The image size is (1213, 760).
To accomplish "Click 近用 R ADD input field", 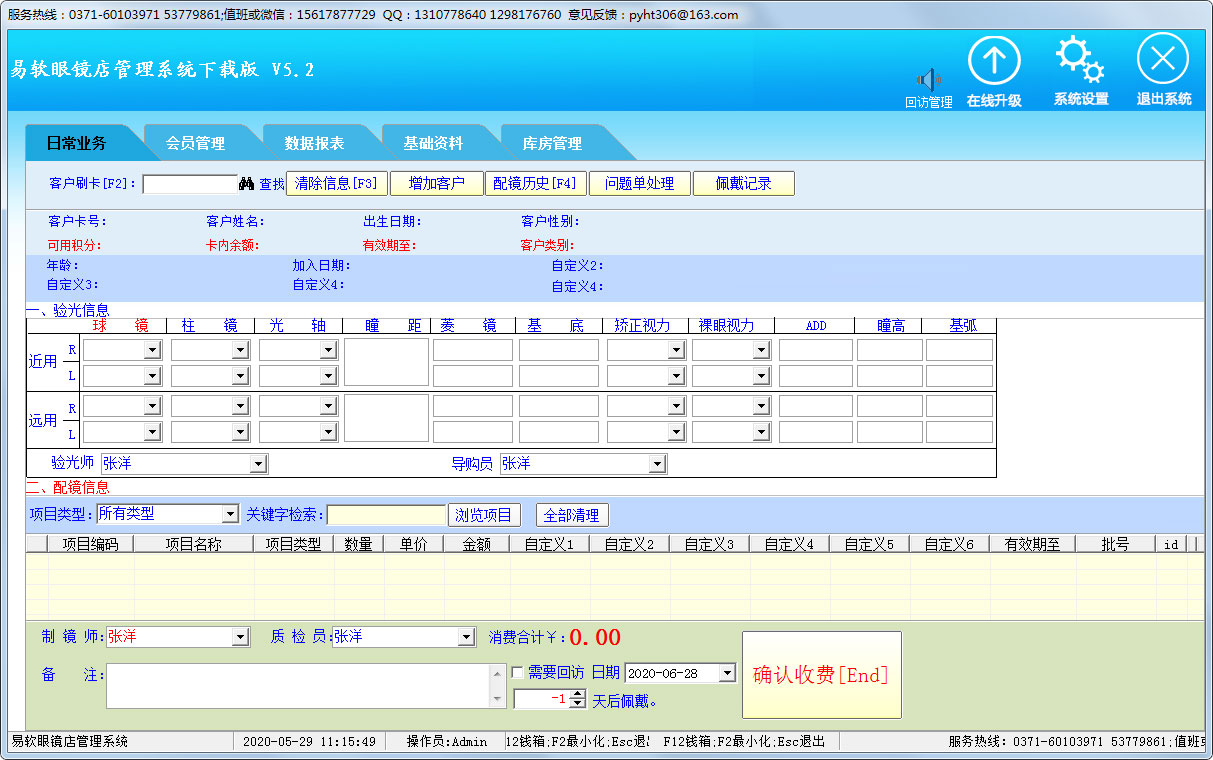I will 816,350.
